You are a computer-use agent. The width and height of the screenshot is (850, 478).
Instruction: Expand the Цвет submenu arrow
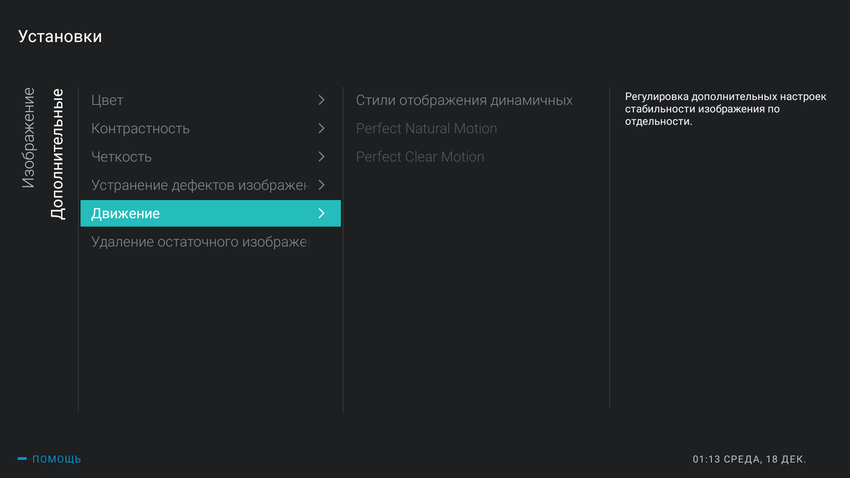pyautogui.click(x=321, y=100)
